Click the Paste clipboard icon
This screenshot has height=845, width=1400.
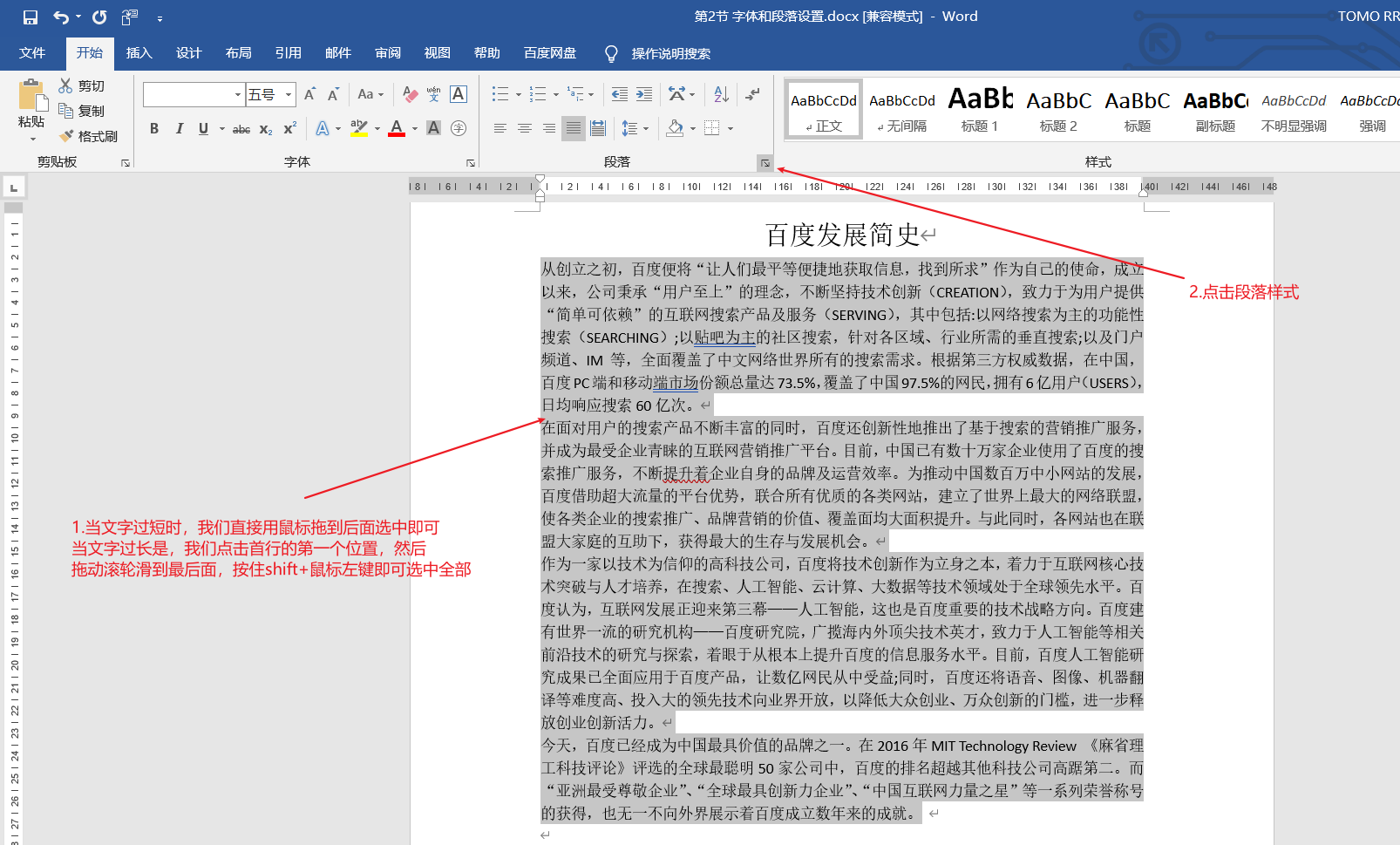(x=32, y=95)
